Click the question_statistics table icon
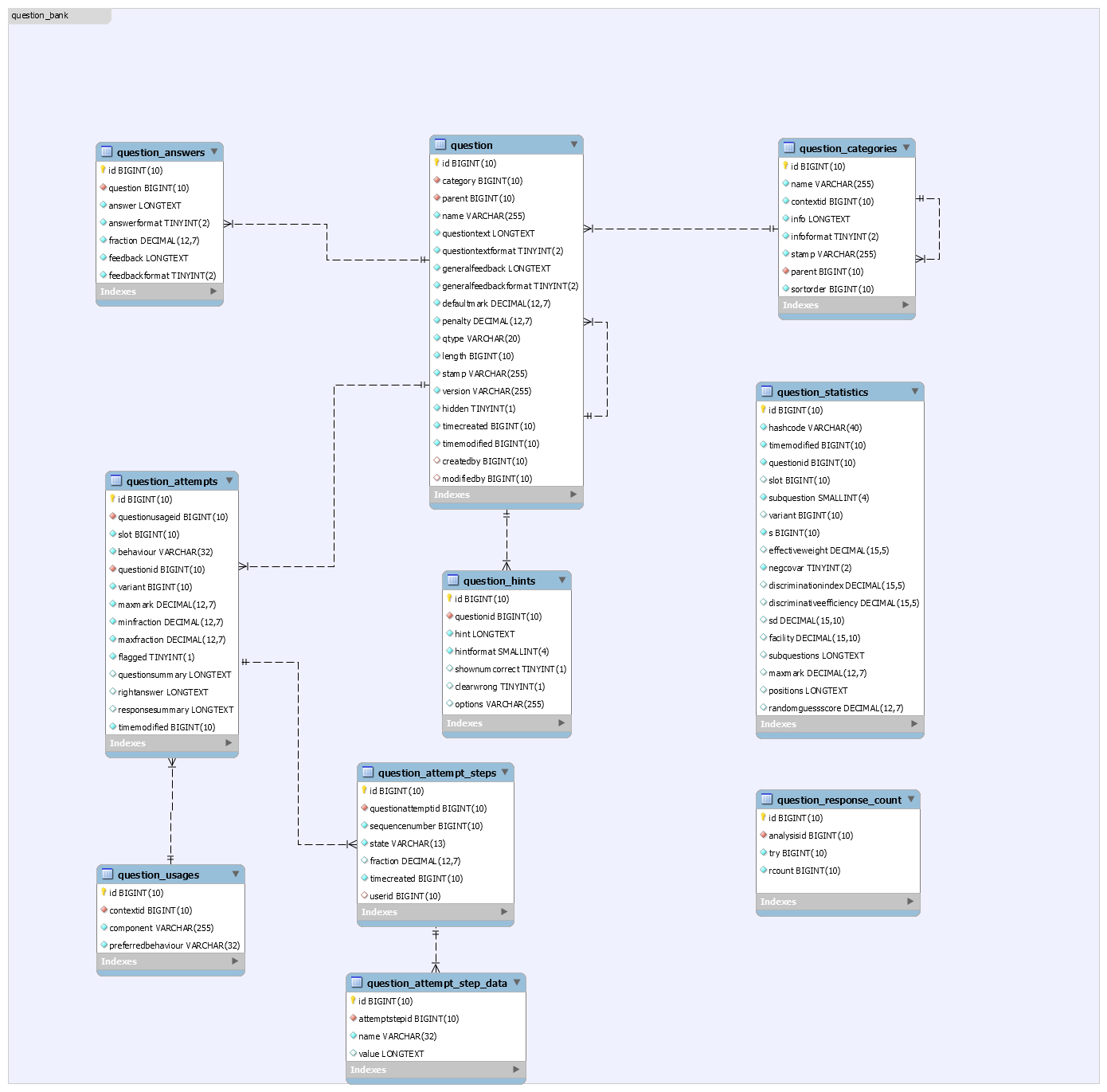This screenshot has width=1107, height=1092. tap(767, 392)
